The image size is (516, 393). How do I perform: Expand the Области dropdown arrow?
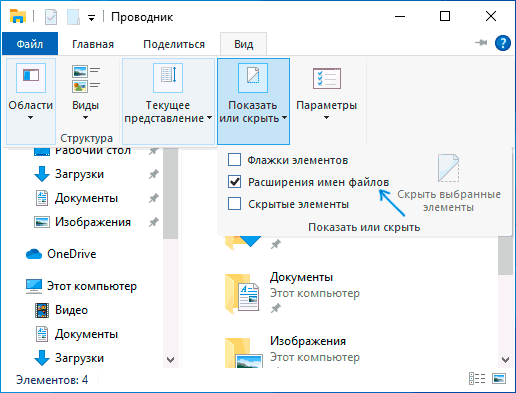[30, 118]
